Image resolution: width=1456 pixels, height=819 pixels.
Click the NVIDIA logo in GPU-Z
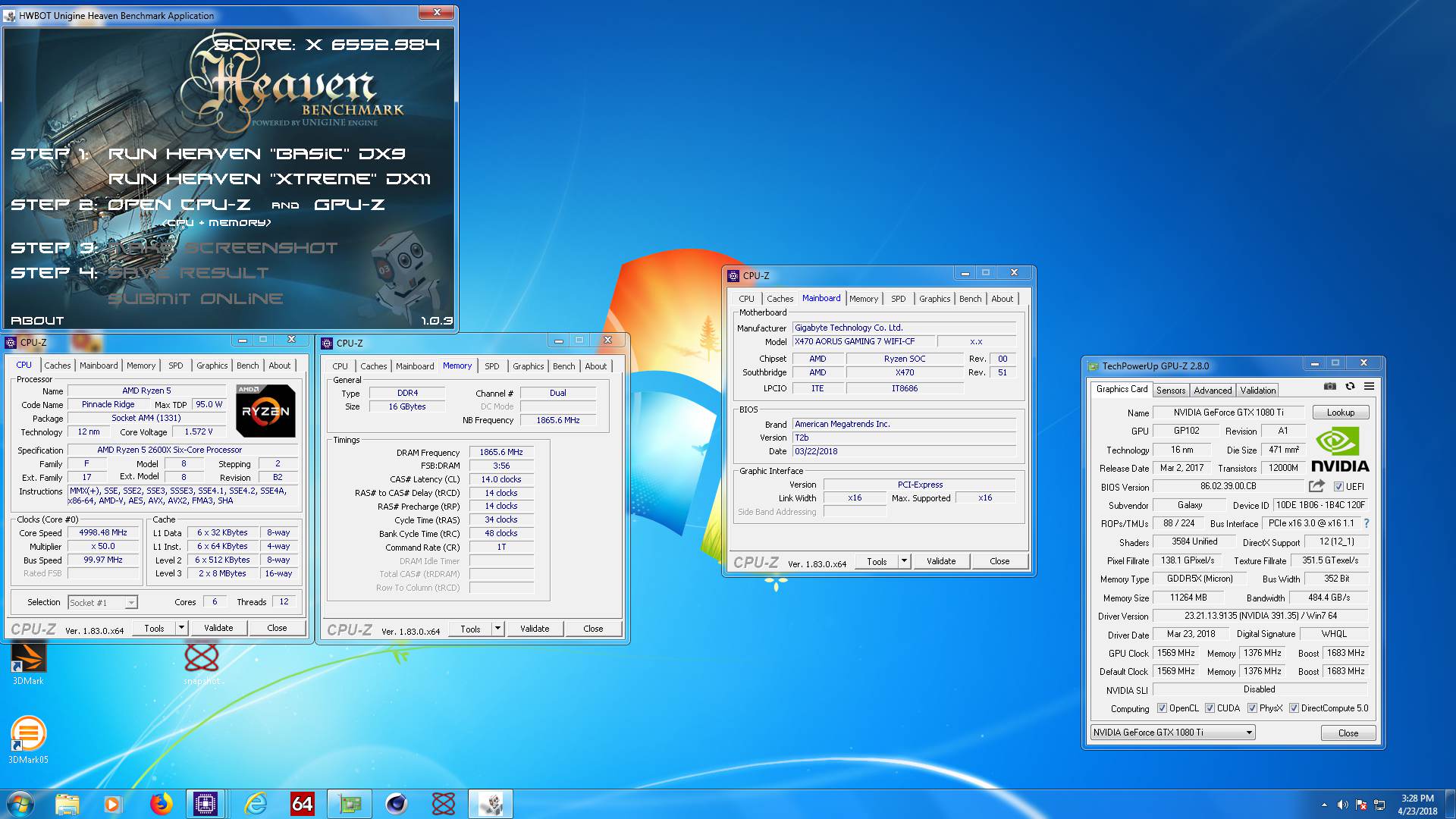pos(1340,450)
